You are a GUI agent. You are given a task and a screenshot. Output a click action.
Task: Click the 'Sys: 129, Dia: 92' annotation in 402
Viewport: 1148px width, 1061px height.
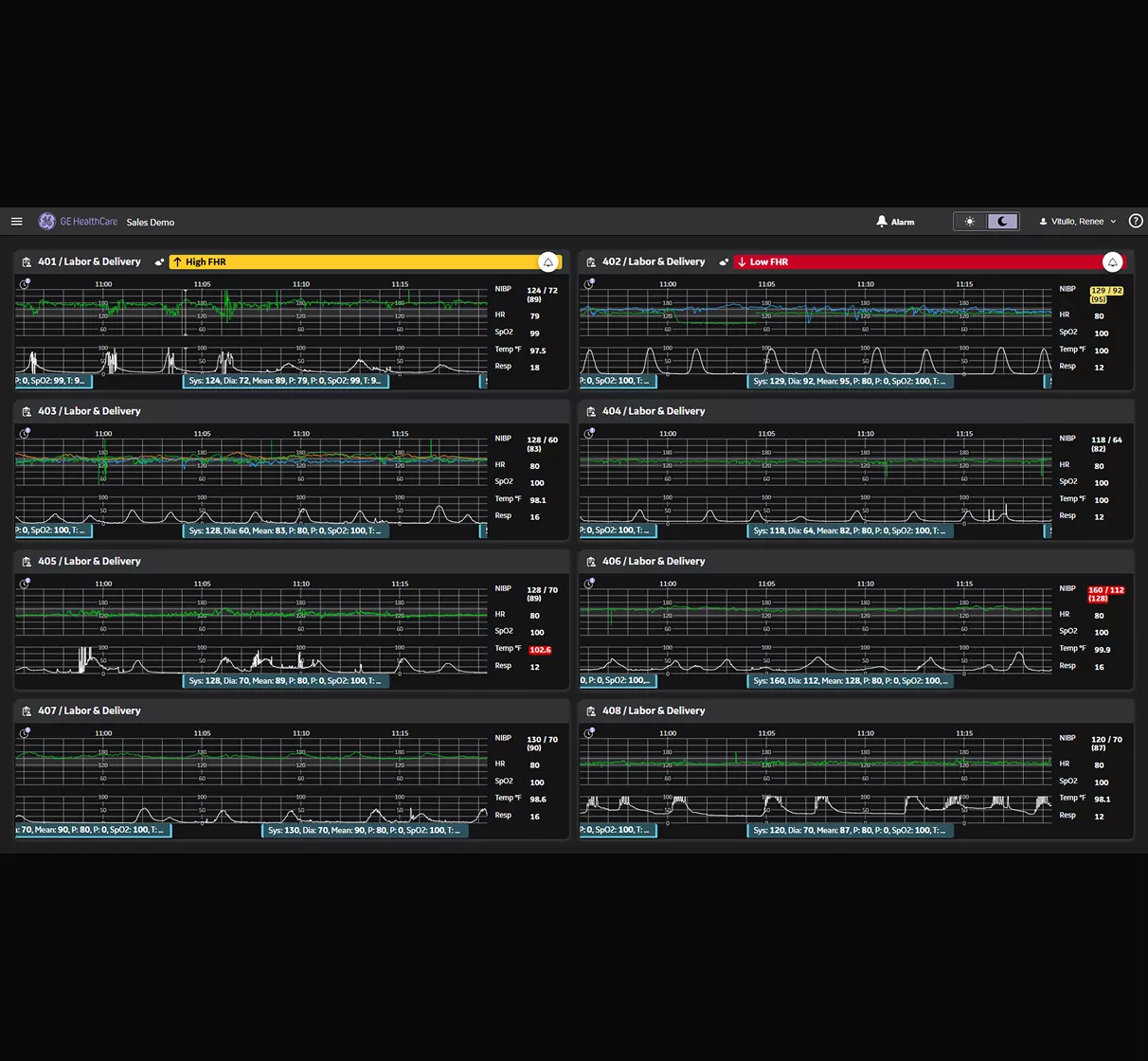click(850, 381)
